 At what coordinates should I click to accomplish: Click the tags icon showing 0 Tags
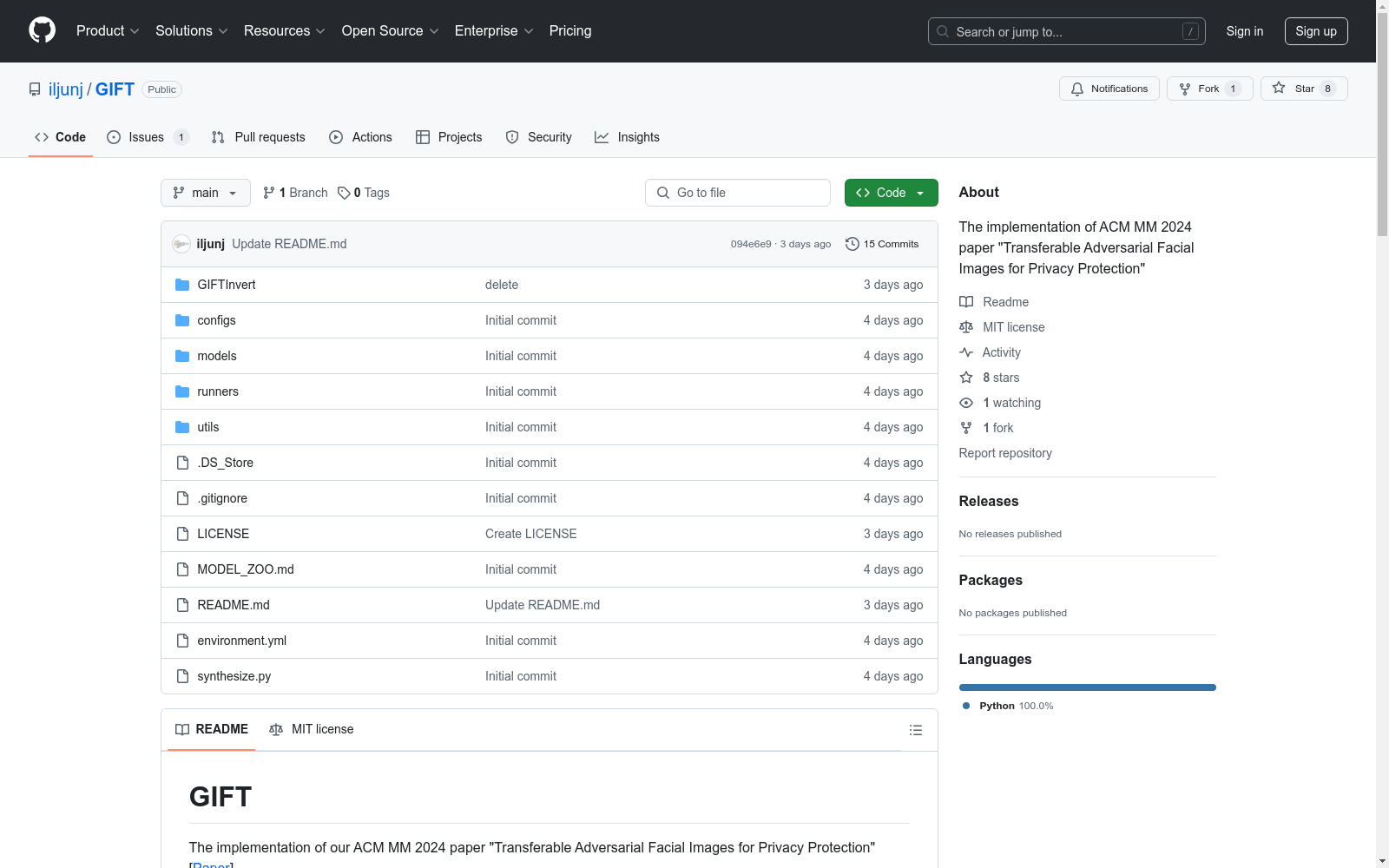344,193
